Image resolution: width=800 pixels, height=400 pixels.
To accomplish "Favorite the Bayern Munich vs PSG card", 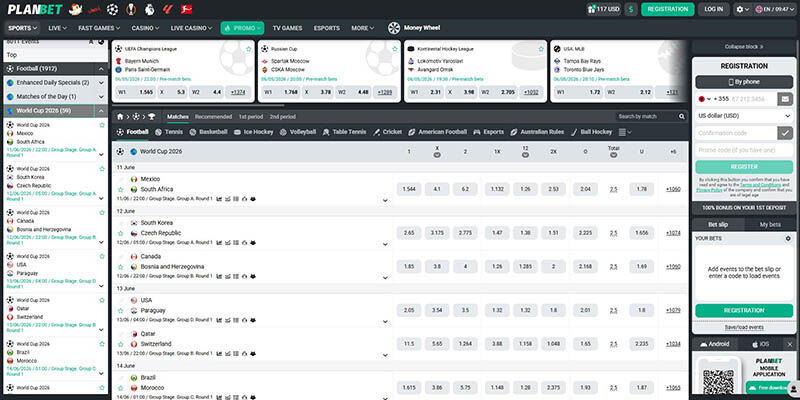I will click(248, 49).
